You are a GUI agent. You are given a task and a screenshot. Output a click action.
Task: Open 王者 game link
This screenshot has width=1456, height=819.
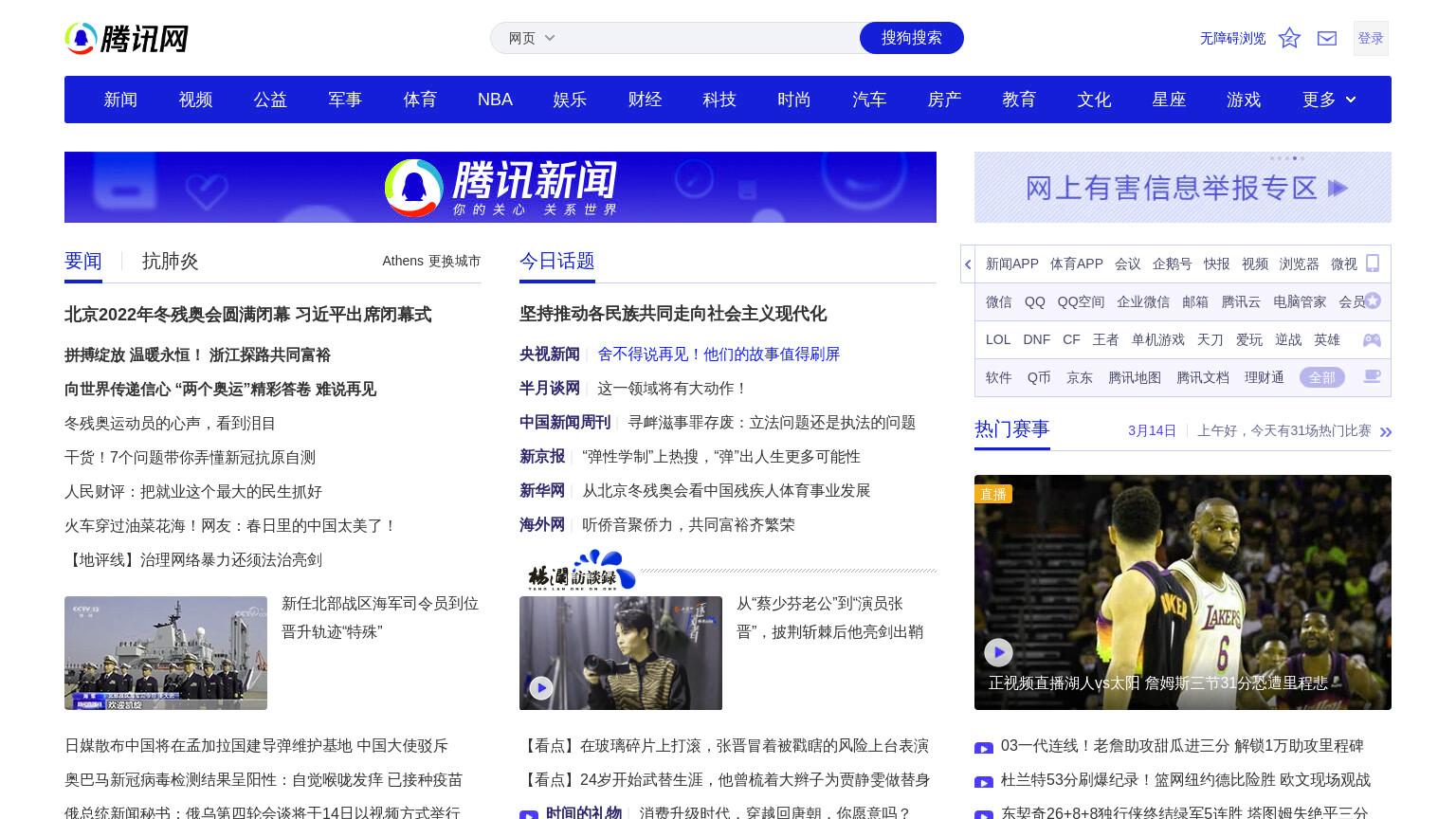tap(1105, 339)
